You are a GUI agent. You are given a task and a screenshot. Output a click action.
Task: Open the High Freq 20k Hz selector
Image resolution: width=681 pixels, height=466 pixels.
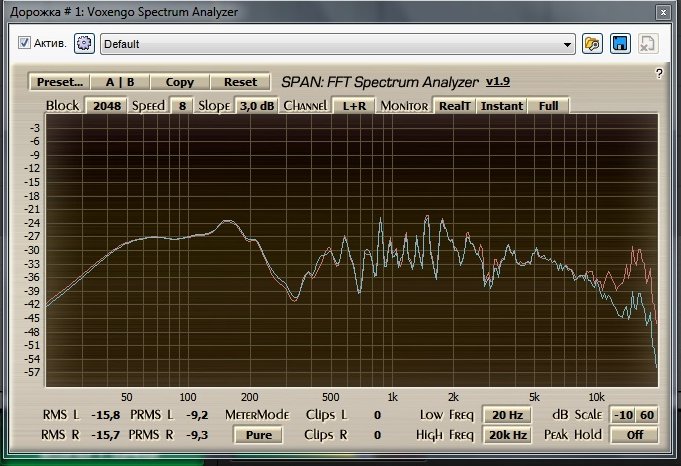[507, 435]
